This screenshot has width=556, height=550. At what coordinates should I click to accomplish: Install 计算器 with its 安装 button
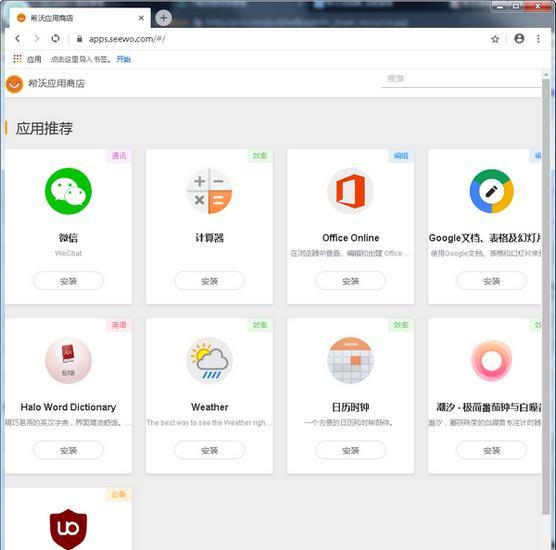[210, 281]
